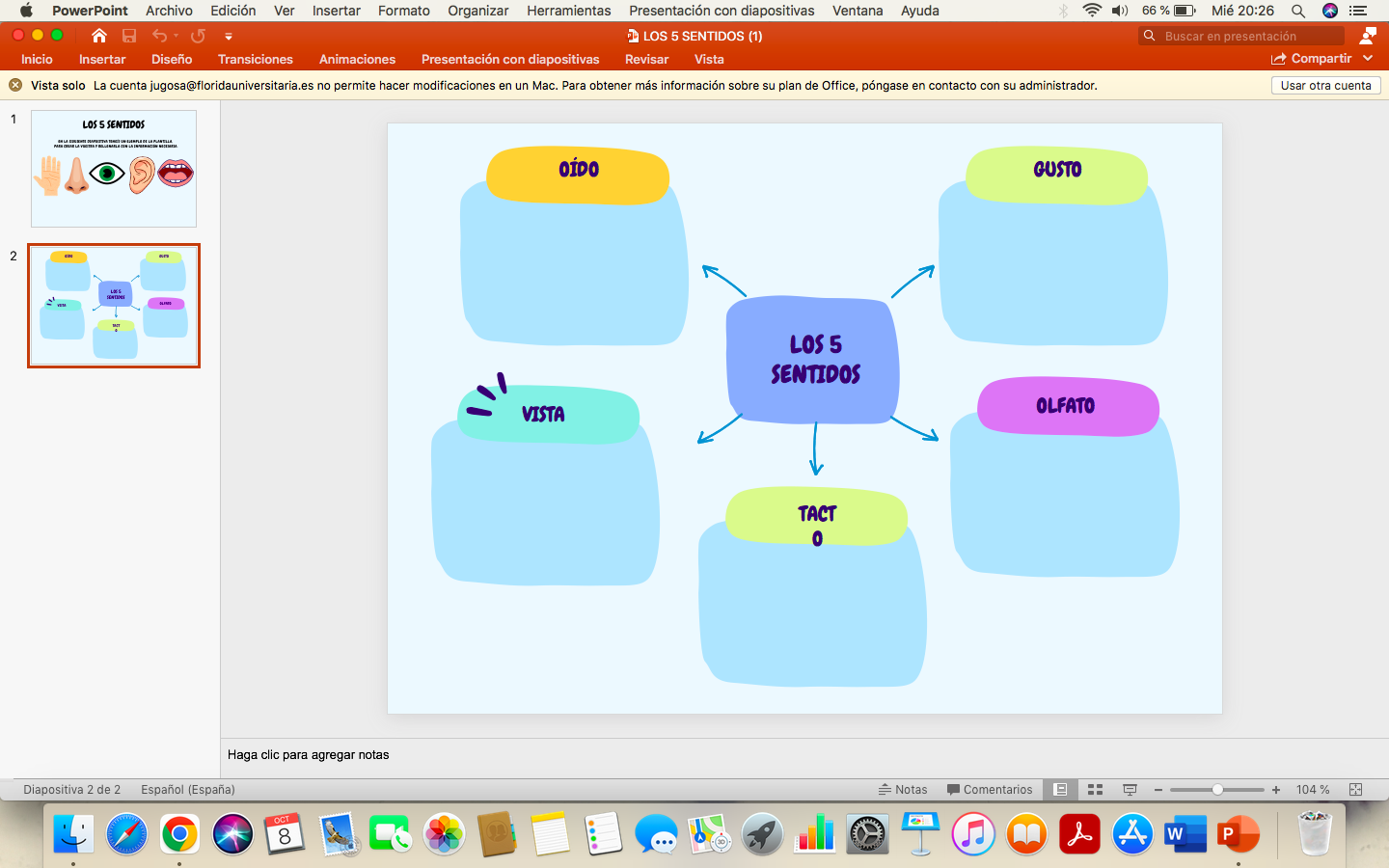Adjust the zoom slider handle
The width and height of the screenshot is (1389, 868).
(1217, 789)
